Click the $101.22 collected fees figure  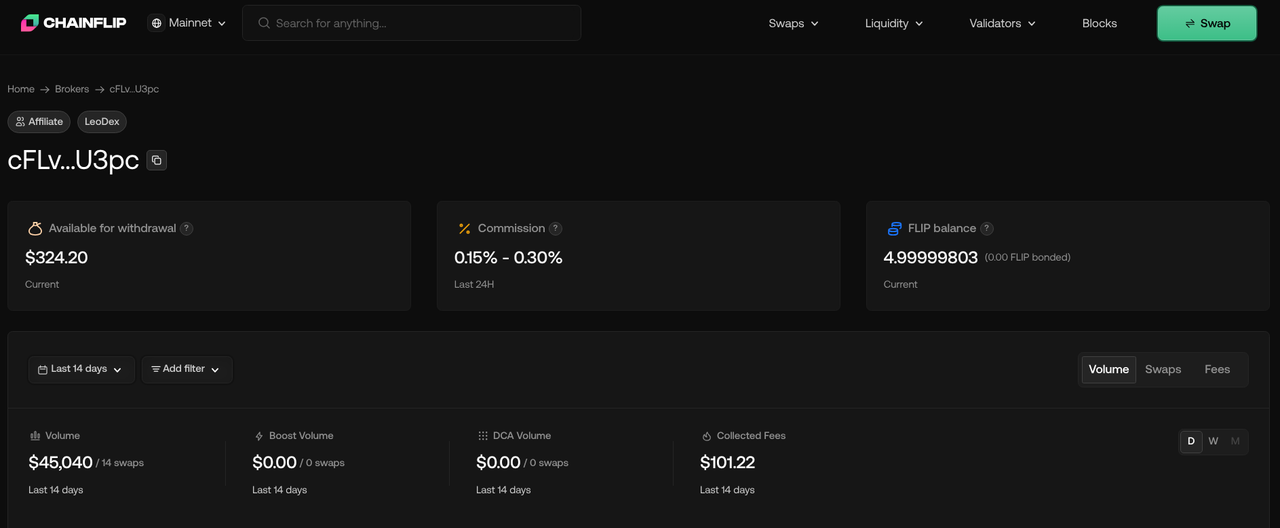(x=728, y=463)
